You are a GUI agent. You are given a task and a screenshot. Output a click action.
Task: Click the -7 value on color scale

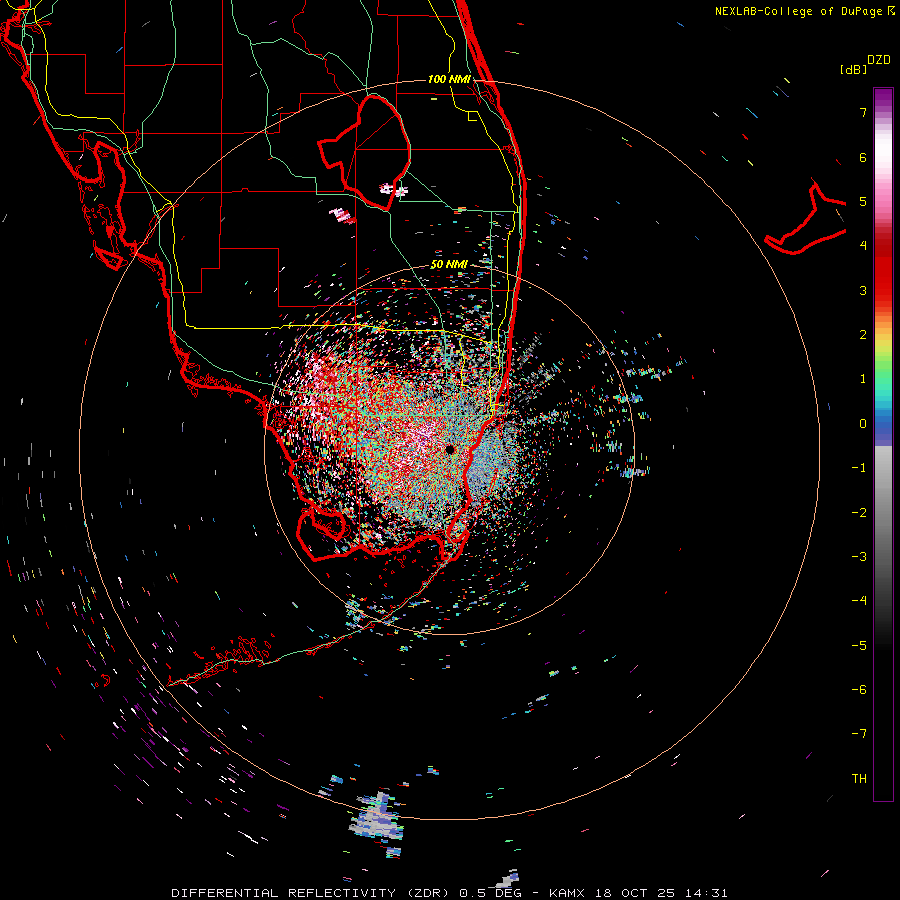(x=859, y=734)
